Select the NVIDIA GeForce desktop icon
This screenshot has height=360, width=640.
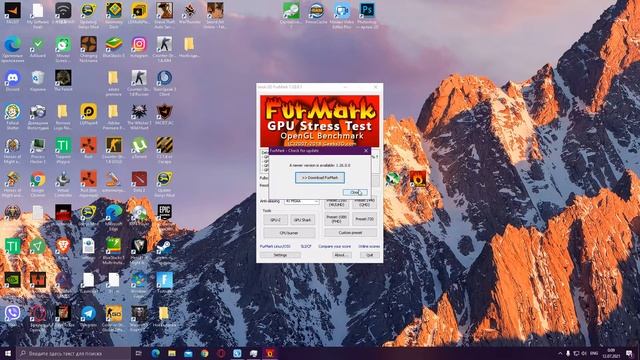[x=13, y=281]
